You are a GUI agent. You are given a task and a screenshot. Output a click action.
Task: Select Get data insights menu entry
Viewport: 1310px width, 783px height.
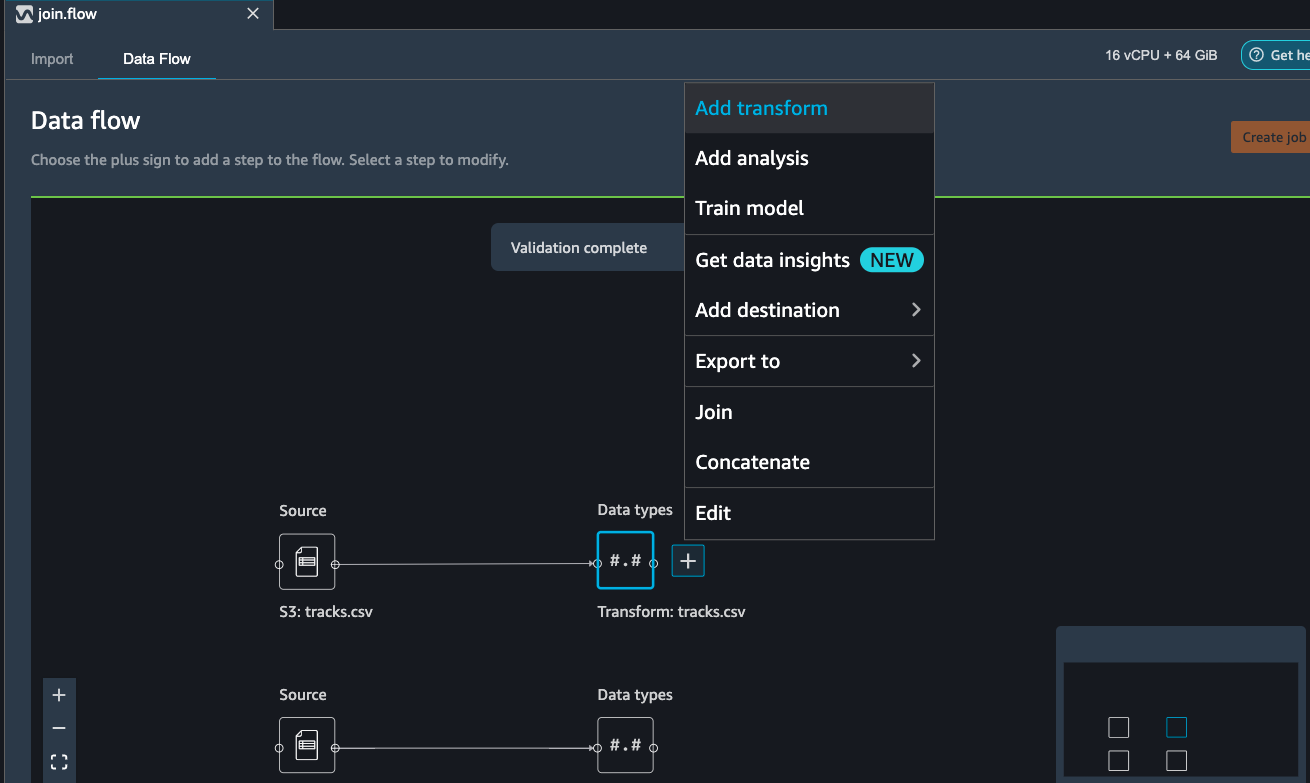[809, 260]
